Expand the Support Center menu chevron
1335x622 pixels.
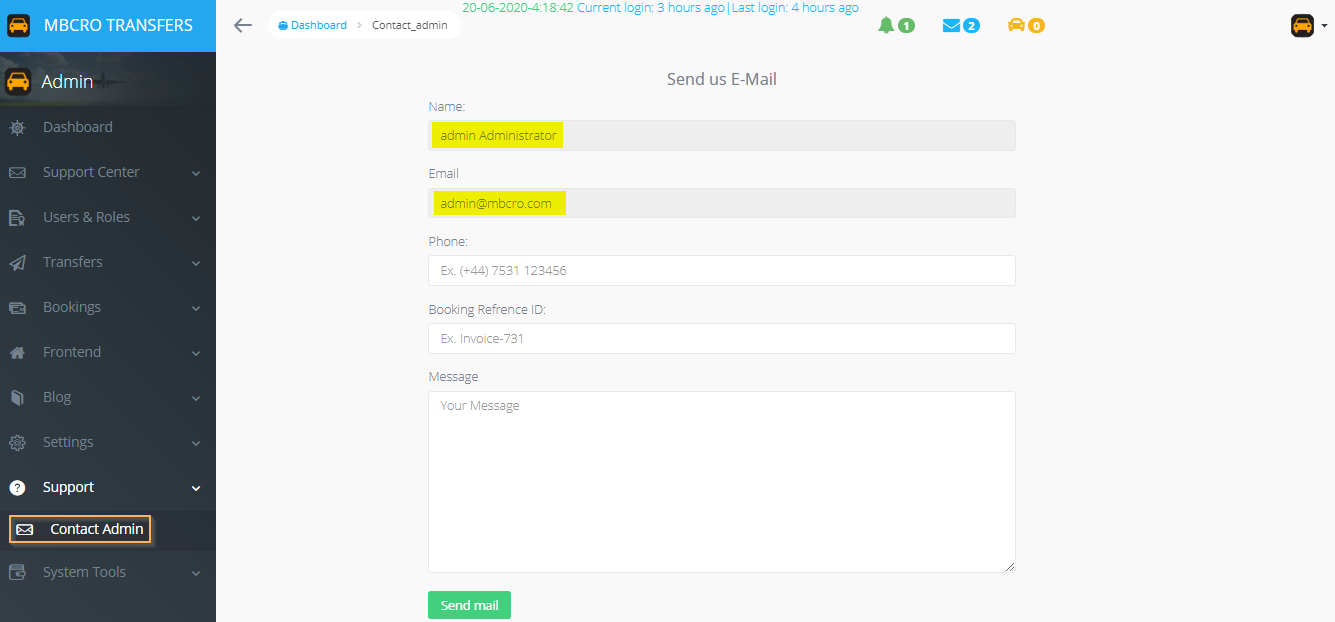196,173
